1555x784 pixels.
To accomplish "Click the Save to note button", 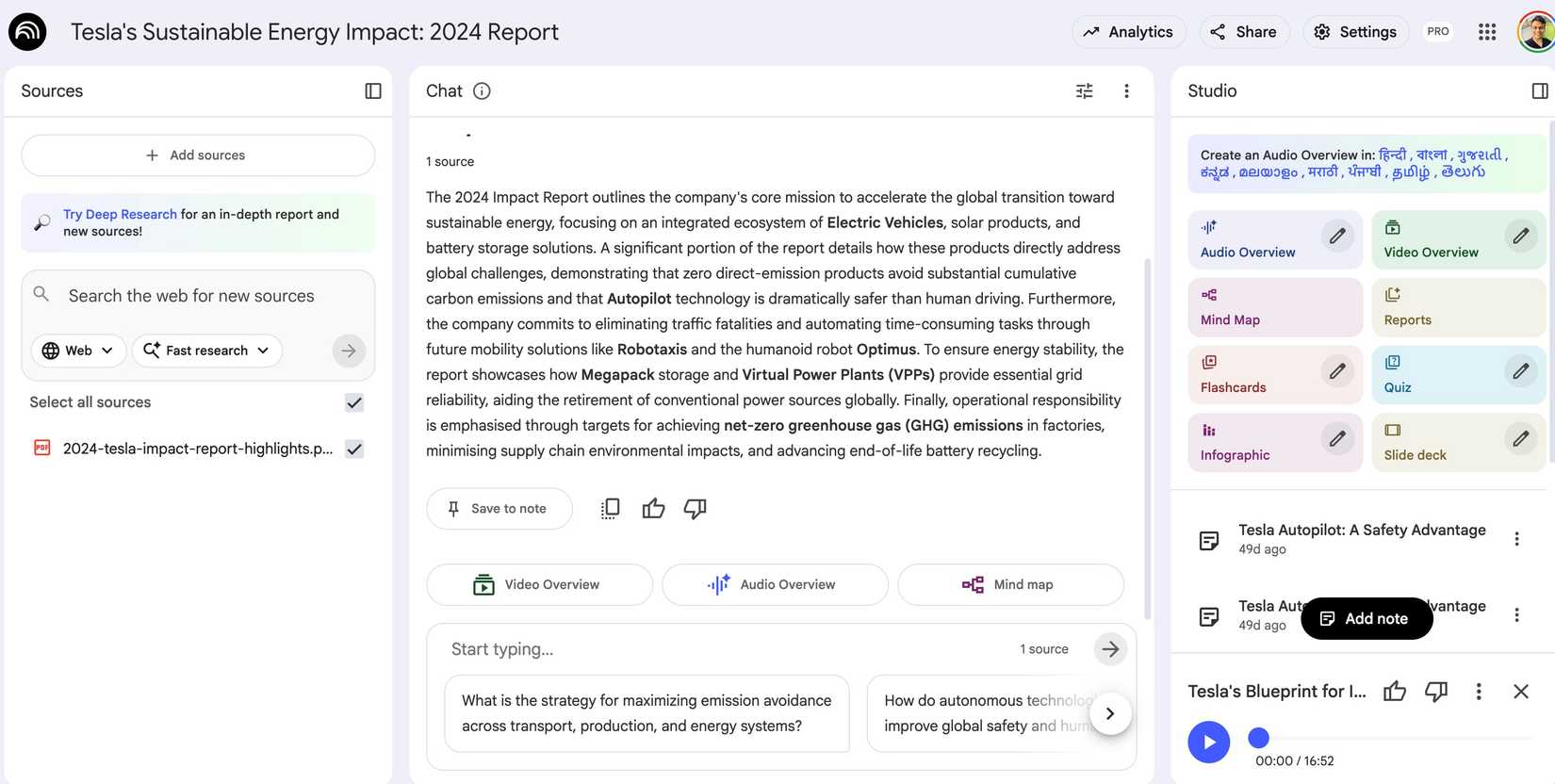I will click(x=499, y=509).
